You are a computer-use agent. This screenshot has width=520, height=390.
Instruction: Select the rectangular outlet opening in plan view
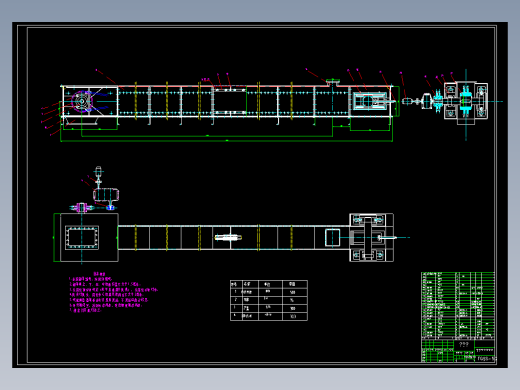(x=82, y=238)
